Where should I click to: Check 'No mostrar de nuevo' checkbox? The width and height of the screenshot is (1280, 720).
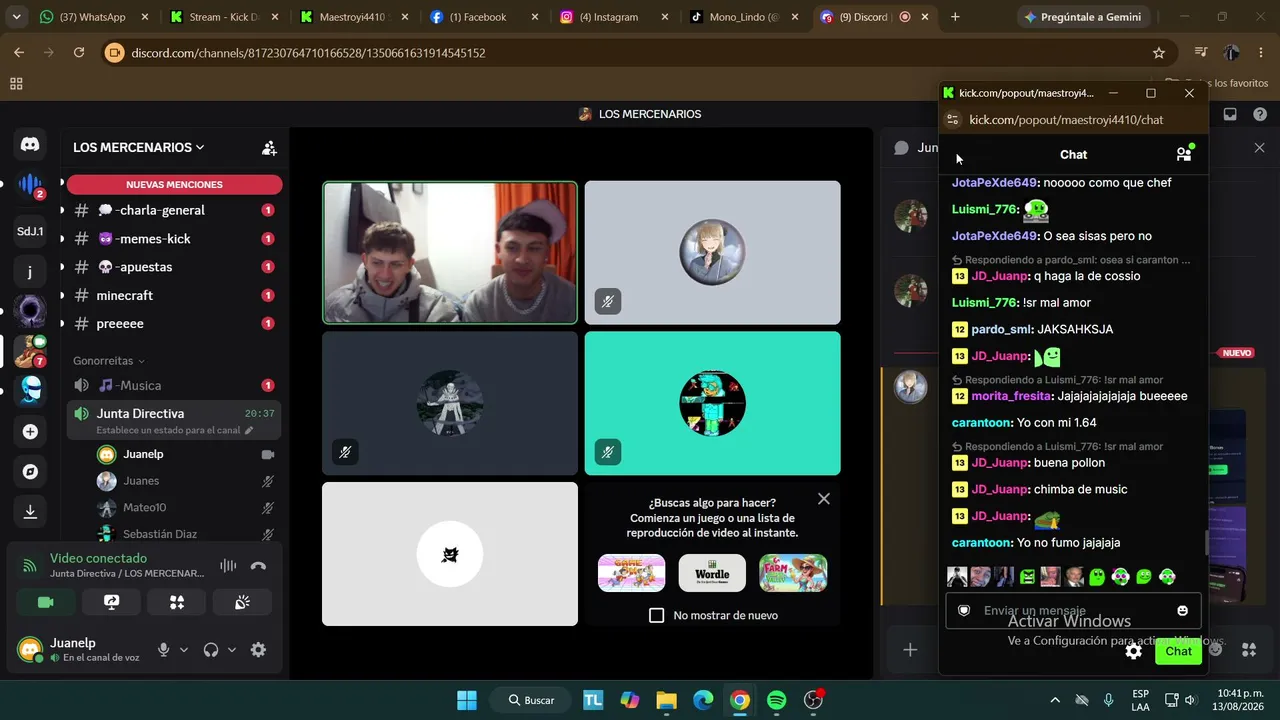[656, 615]
